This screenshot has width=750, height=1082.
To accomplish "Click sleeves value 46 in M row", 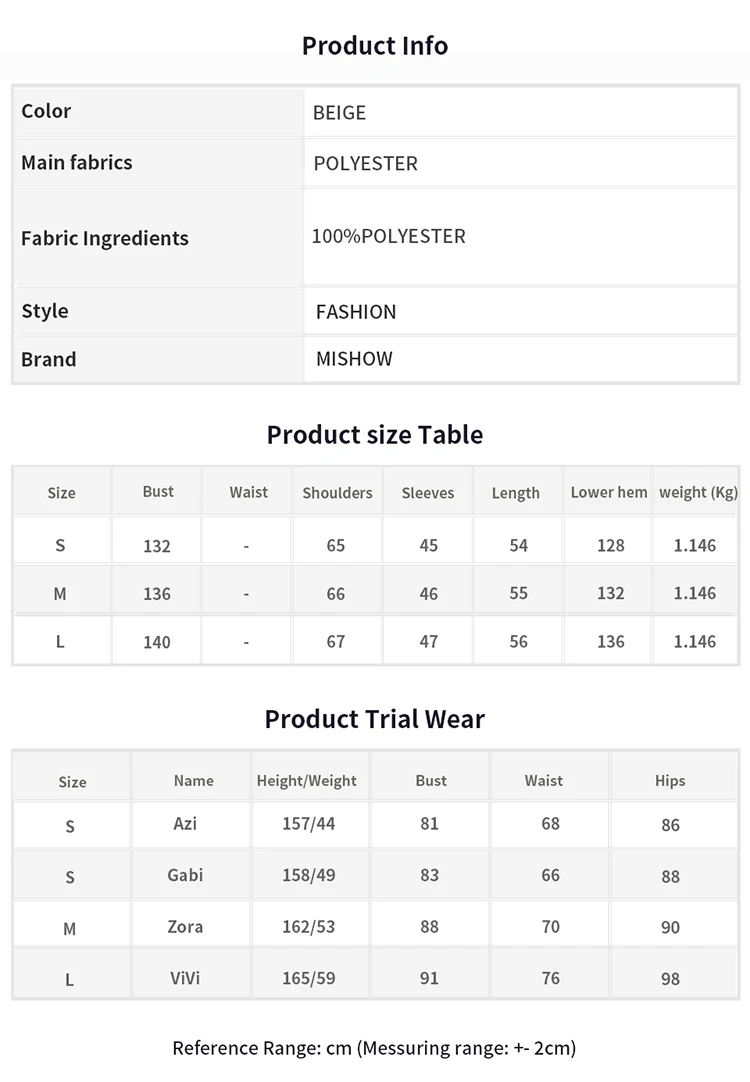I will click(x=428, y=593).
